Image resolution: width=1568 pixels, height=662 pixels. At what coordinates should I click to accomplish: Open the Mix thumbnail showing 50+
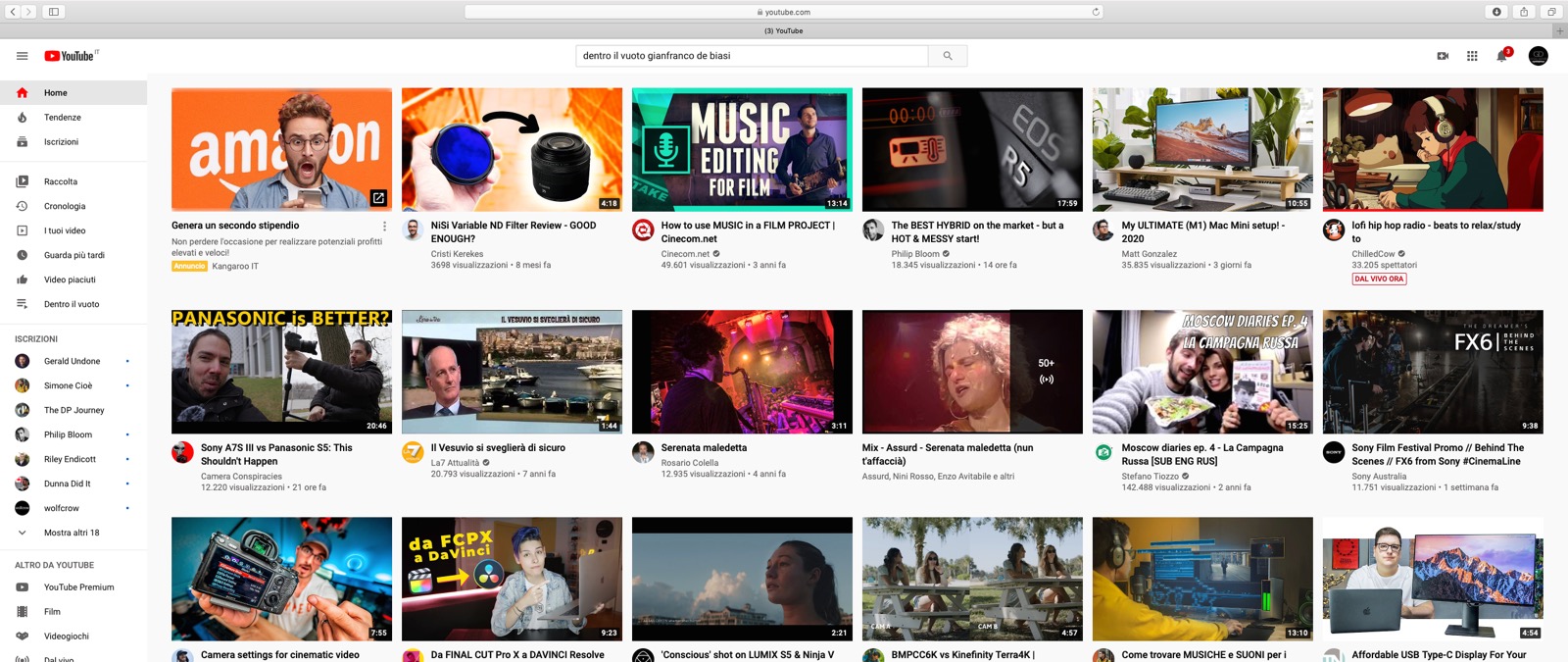tap(972, 372)
